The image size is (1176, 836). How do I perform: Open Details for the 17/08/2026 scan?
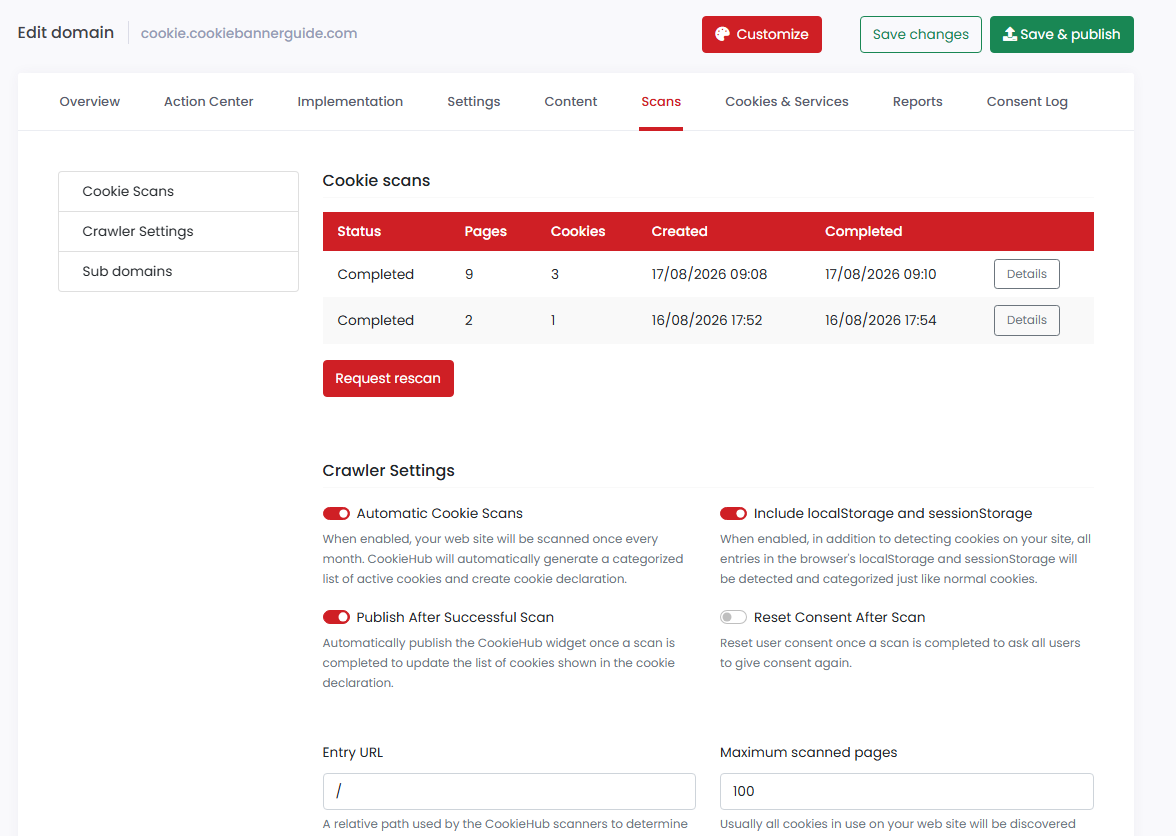click(1026, 274)
